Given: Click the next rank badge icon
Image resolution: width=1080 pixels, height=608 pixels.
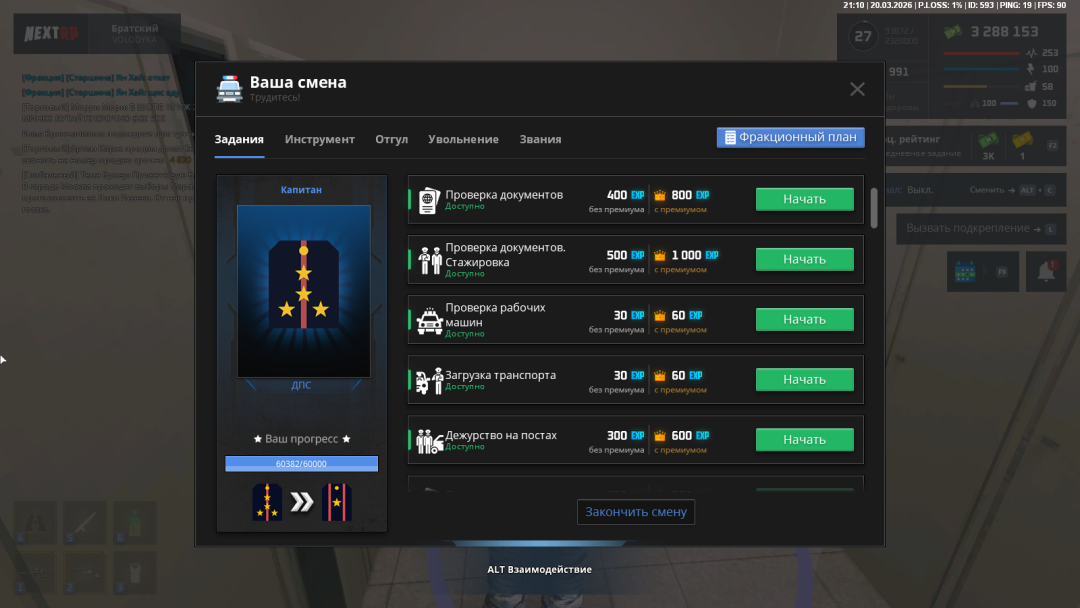Looking at the screenshot, I should (x=337, y=502).
